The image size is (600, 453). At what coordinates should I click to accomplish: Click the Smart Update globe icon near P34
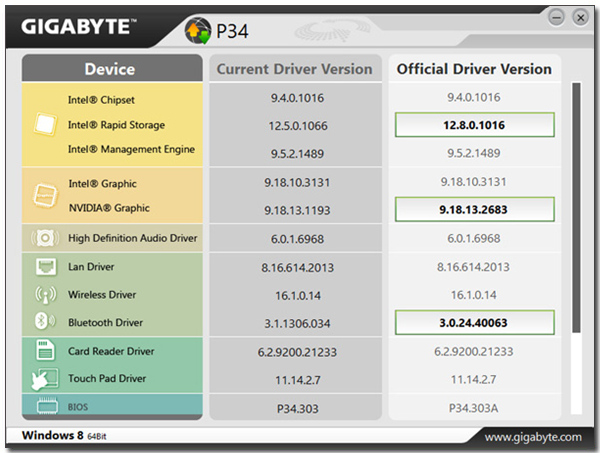(x=198, y=31)
